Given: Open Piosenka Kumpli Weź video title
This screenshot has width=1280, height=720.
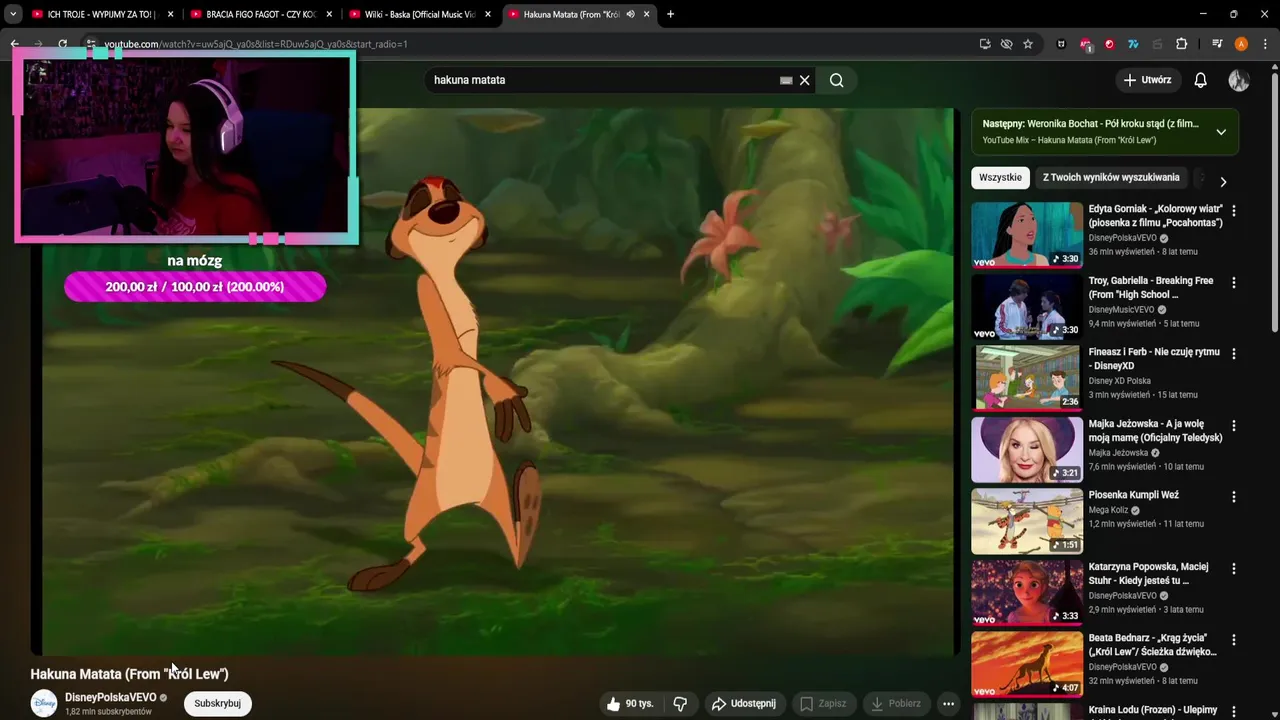Looking at the screenshot, I should 1133,495.
